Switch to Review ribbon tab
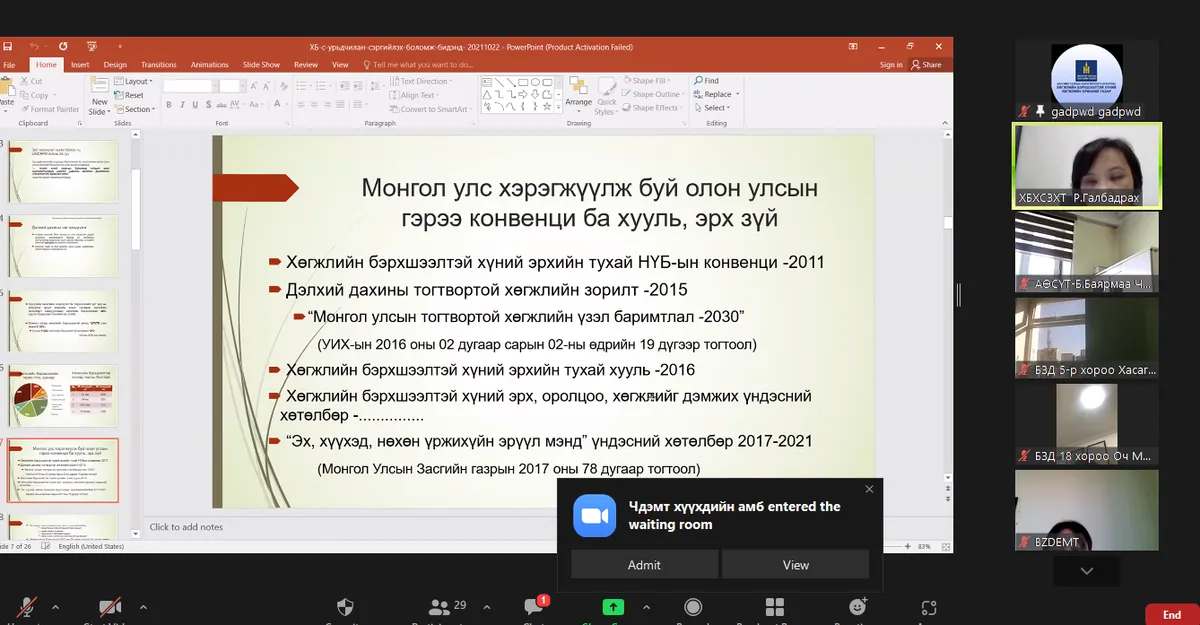The height and width of the screenshot is (625, 1200). coord(306,64)
